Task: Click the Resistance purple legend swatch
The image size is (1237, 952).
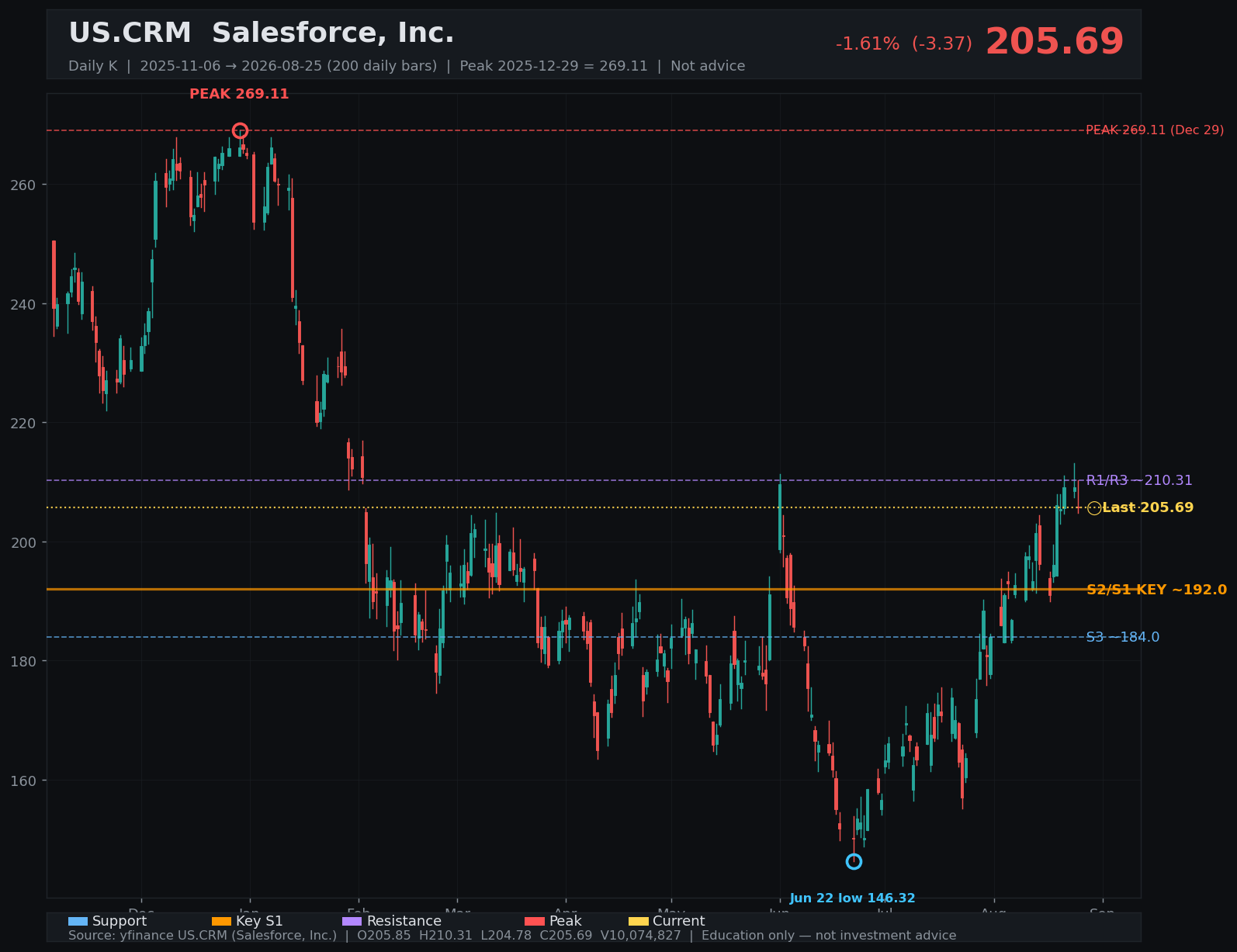Action: tap(352, 921)
